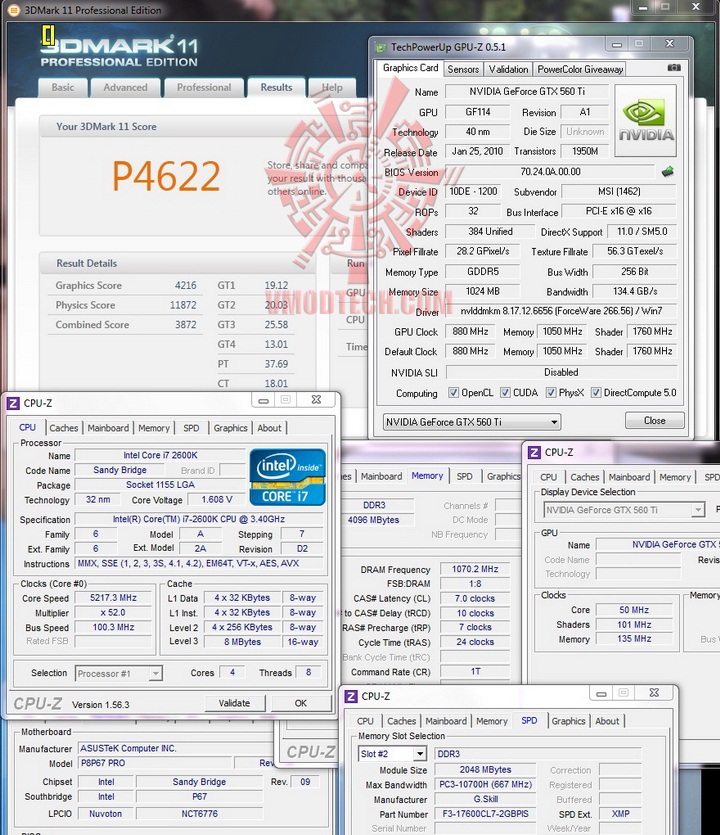Screen dimensions: 720x835
Task: Open the Processor #1 selection dropdown
Action: [x=119, y=674]
